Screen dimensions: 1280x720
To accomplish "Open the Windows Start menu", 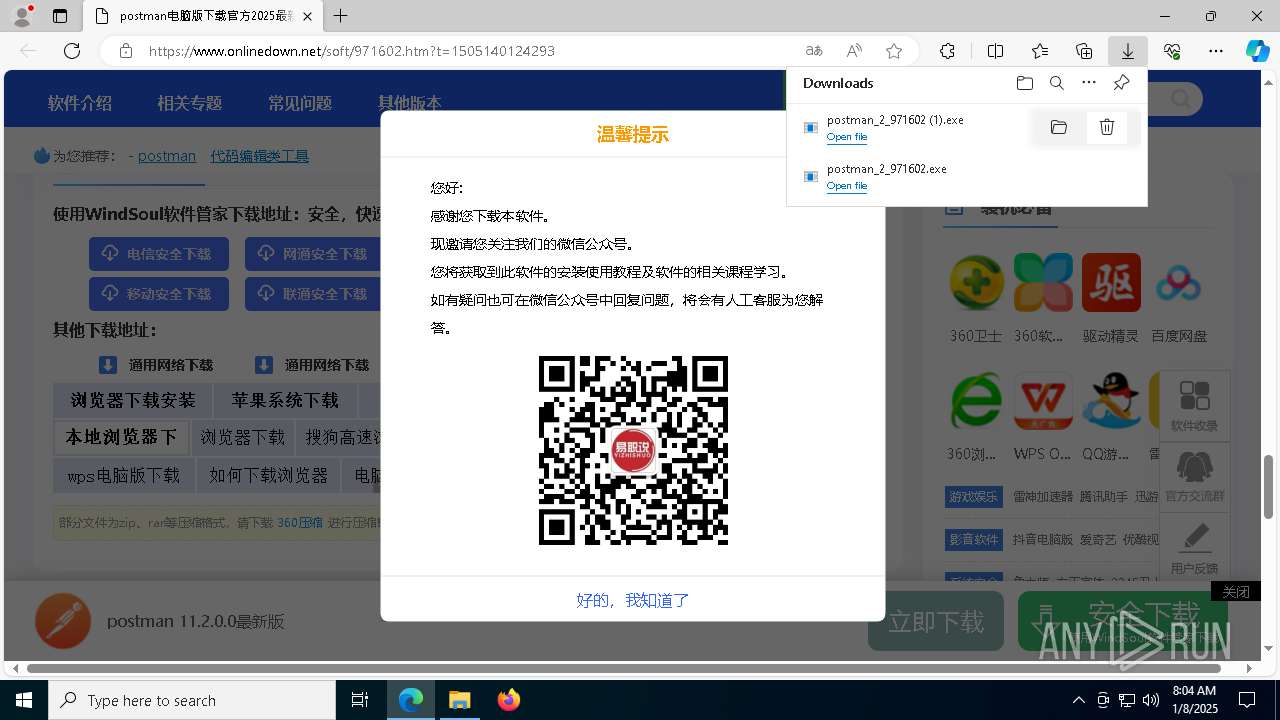I will click(24, 700).
